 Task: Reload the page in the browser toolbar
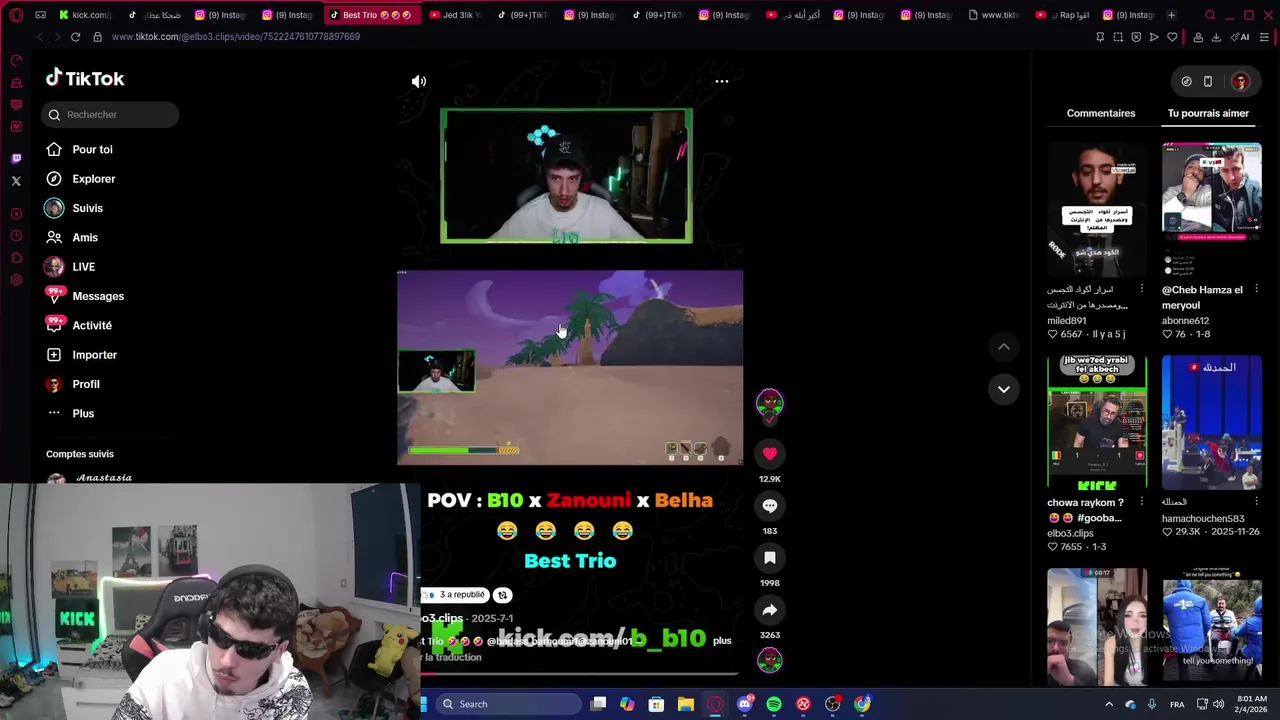tap(75, 37)
